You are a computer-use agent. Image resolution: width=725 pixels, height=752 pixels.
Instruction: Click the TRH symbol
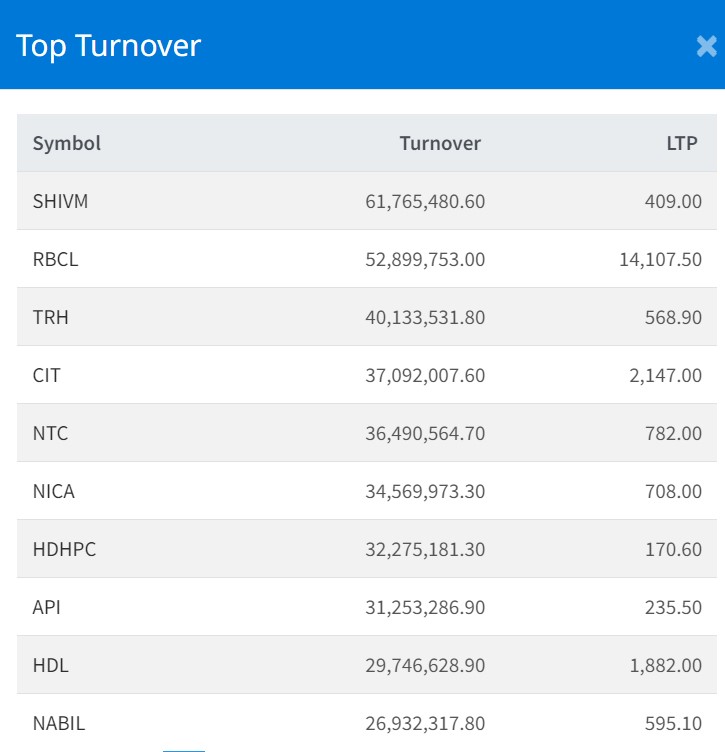51,317
